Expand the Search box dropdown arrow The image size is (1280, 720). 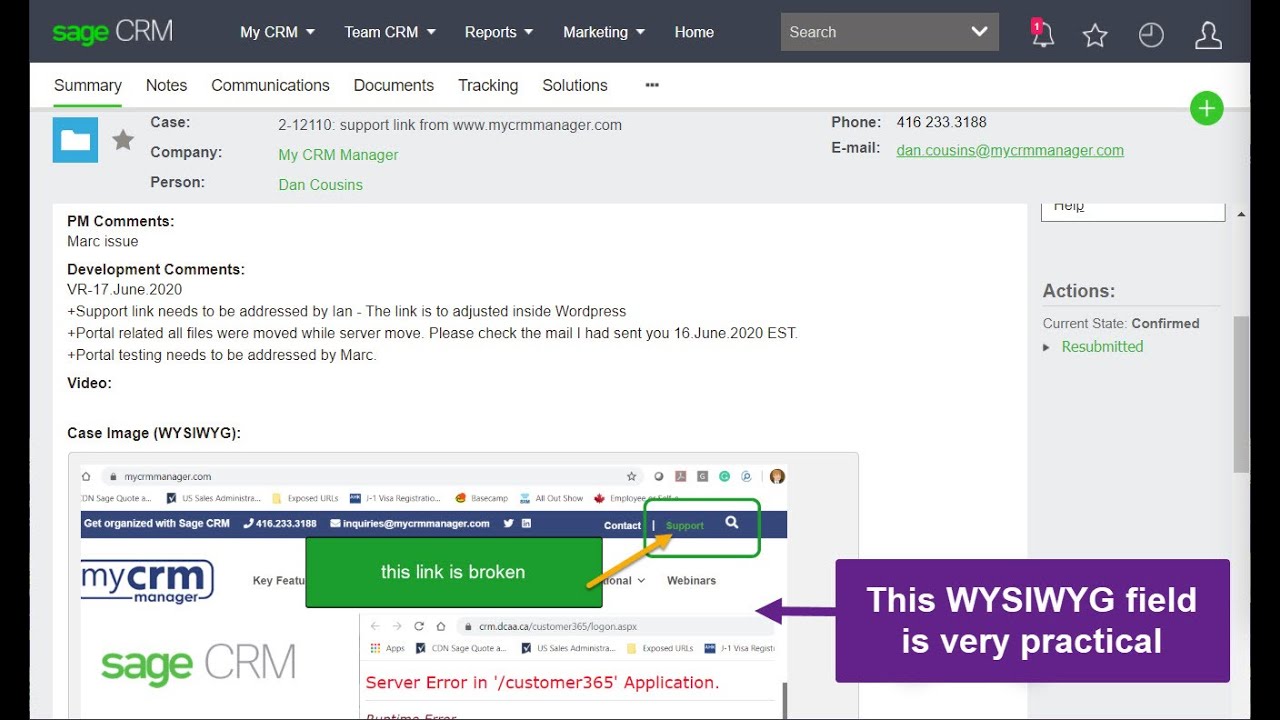coord(979,32)
